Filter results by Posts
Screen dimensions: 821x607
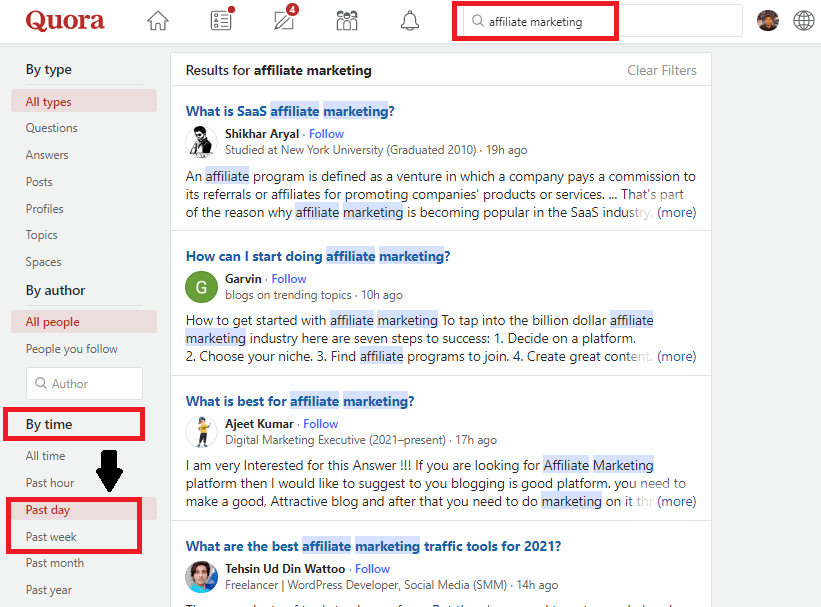tap(39, 182)
